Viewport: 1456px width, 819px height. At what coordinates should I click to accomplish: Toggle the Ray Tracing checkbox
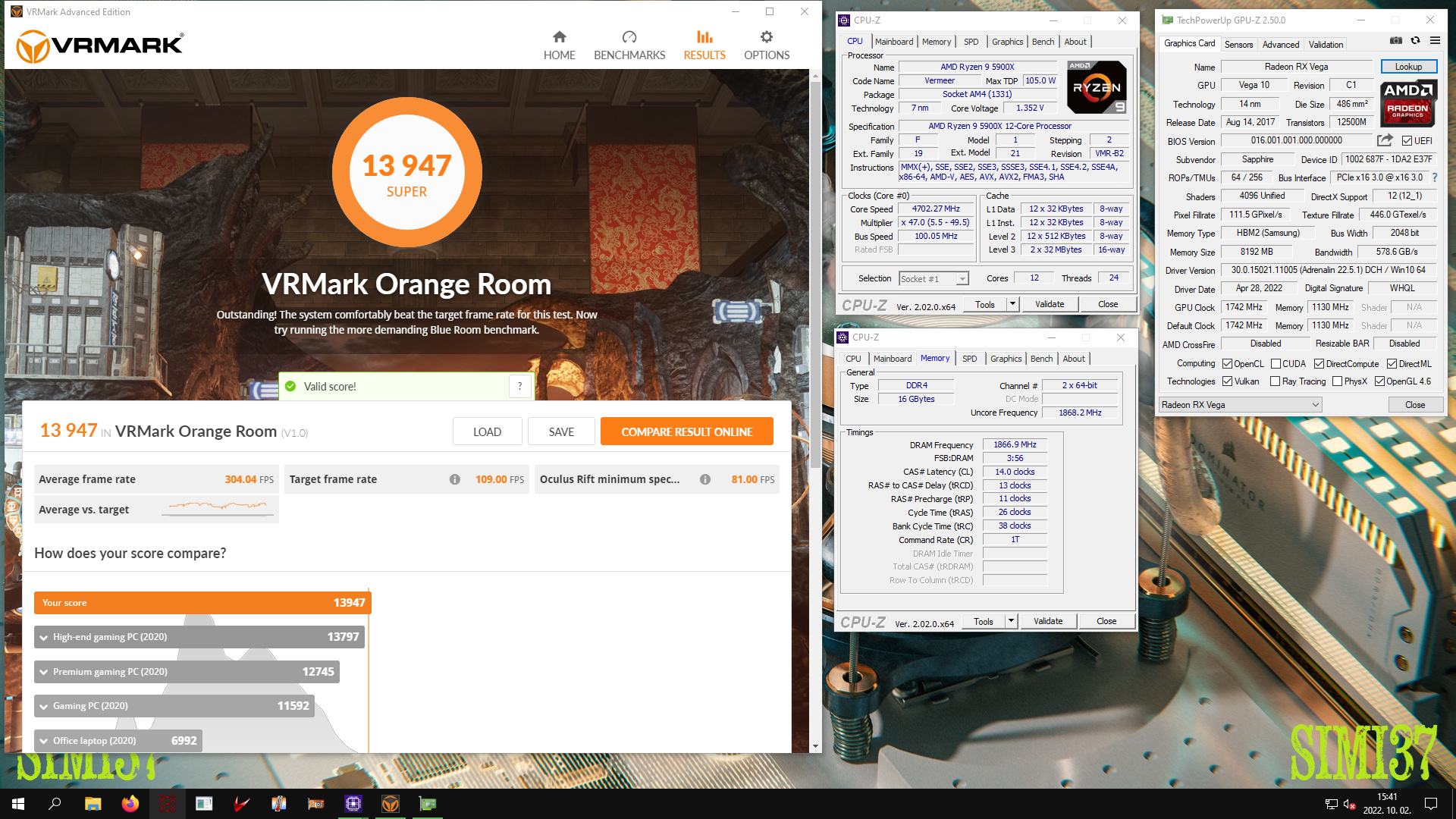1276,381
